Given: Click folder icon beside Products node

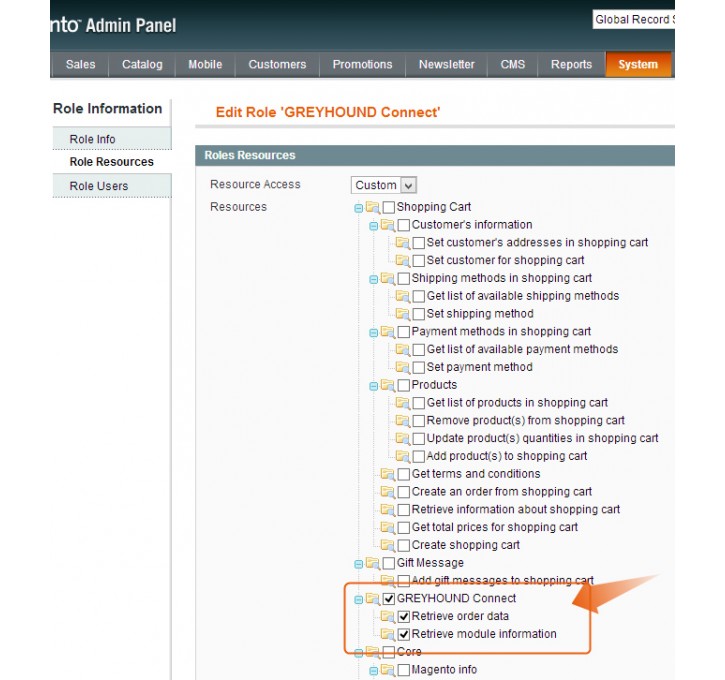Looking at the screenshot, I should click(x=387, y=385).
